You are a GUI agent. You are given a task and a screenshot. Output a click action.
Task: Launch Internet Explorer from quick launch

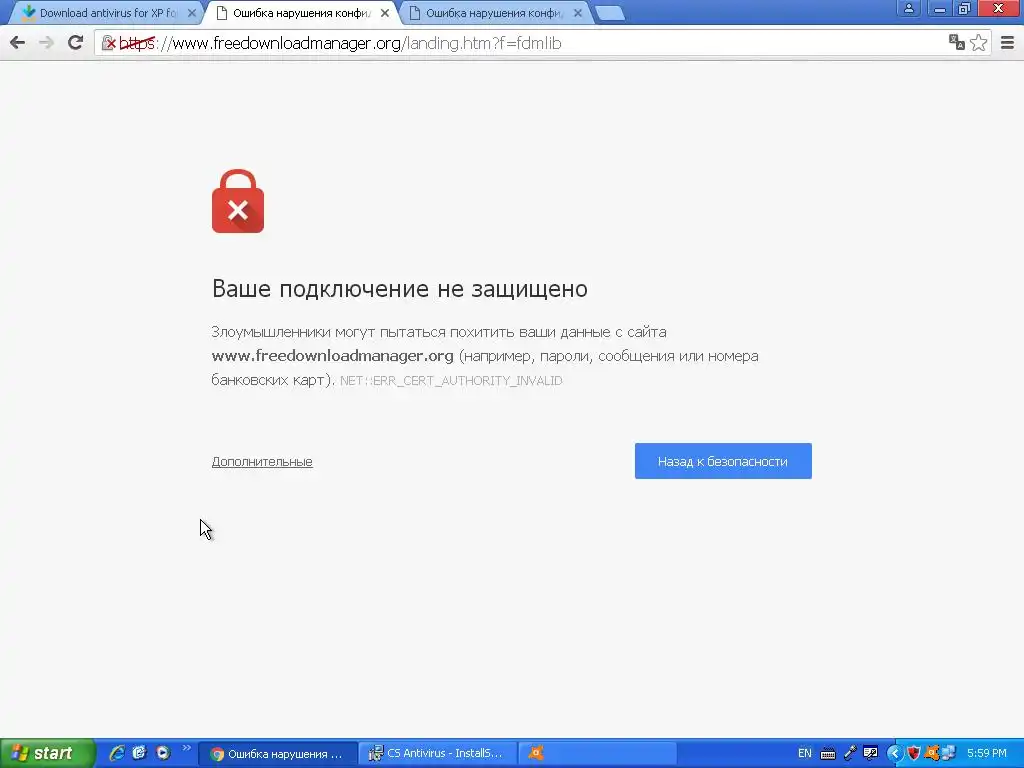(117, 753)
